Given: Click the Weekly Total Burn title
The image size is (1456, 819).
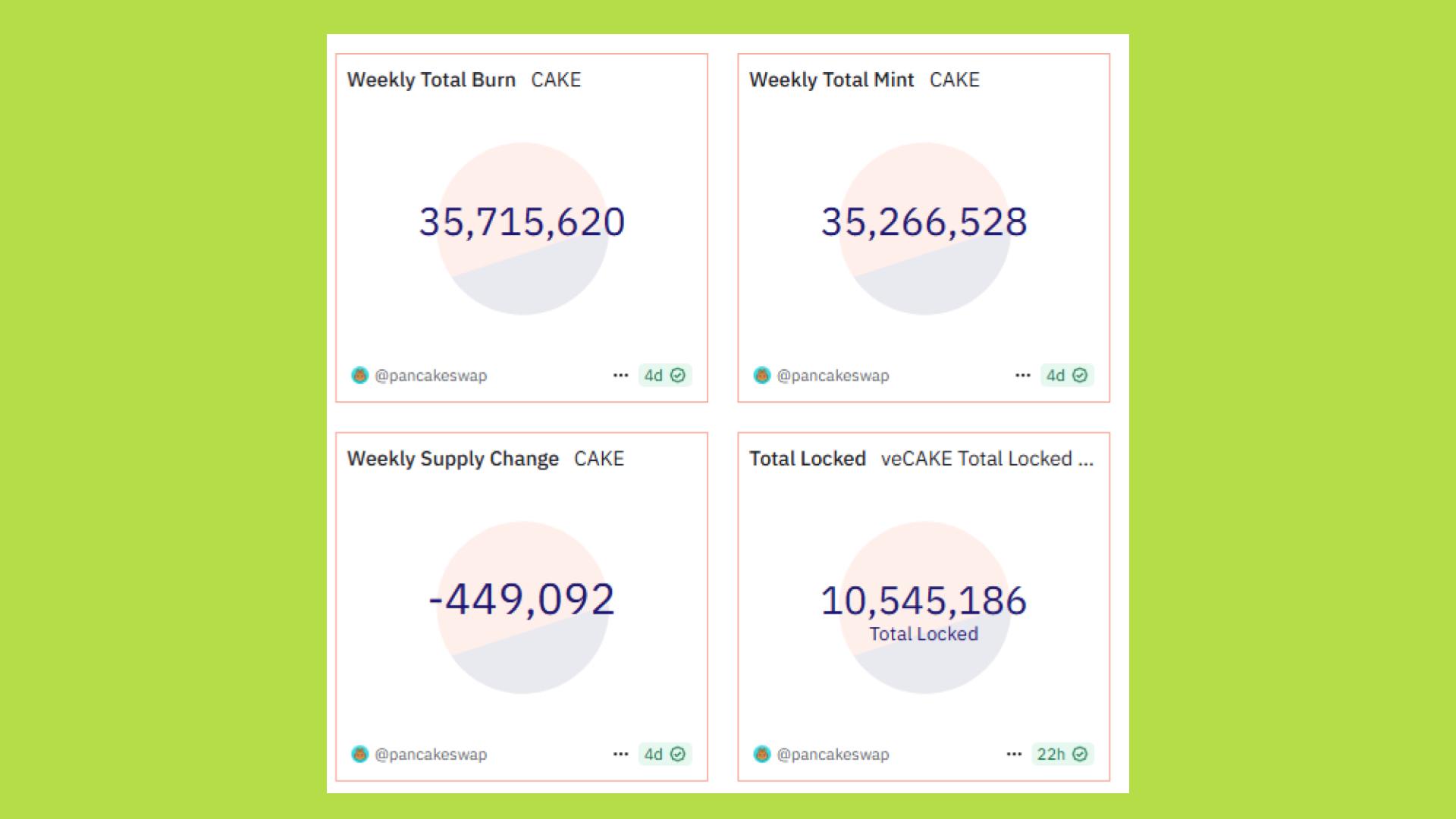Looking at the screenshot, I should (431, 80).
